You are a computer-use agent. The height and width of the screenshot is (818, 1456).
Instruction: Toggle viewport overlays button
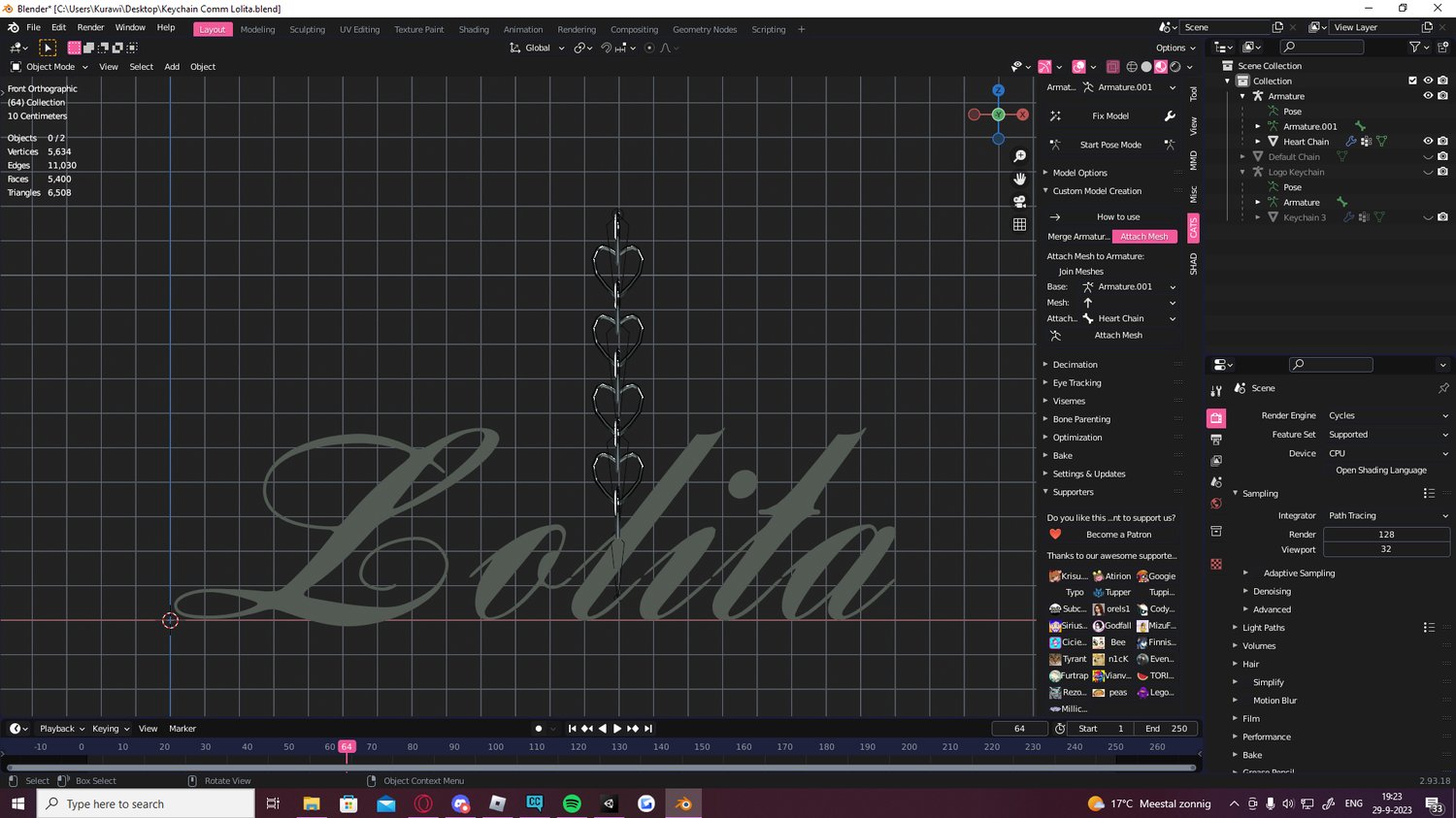tap(1078, 67)
